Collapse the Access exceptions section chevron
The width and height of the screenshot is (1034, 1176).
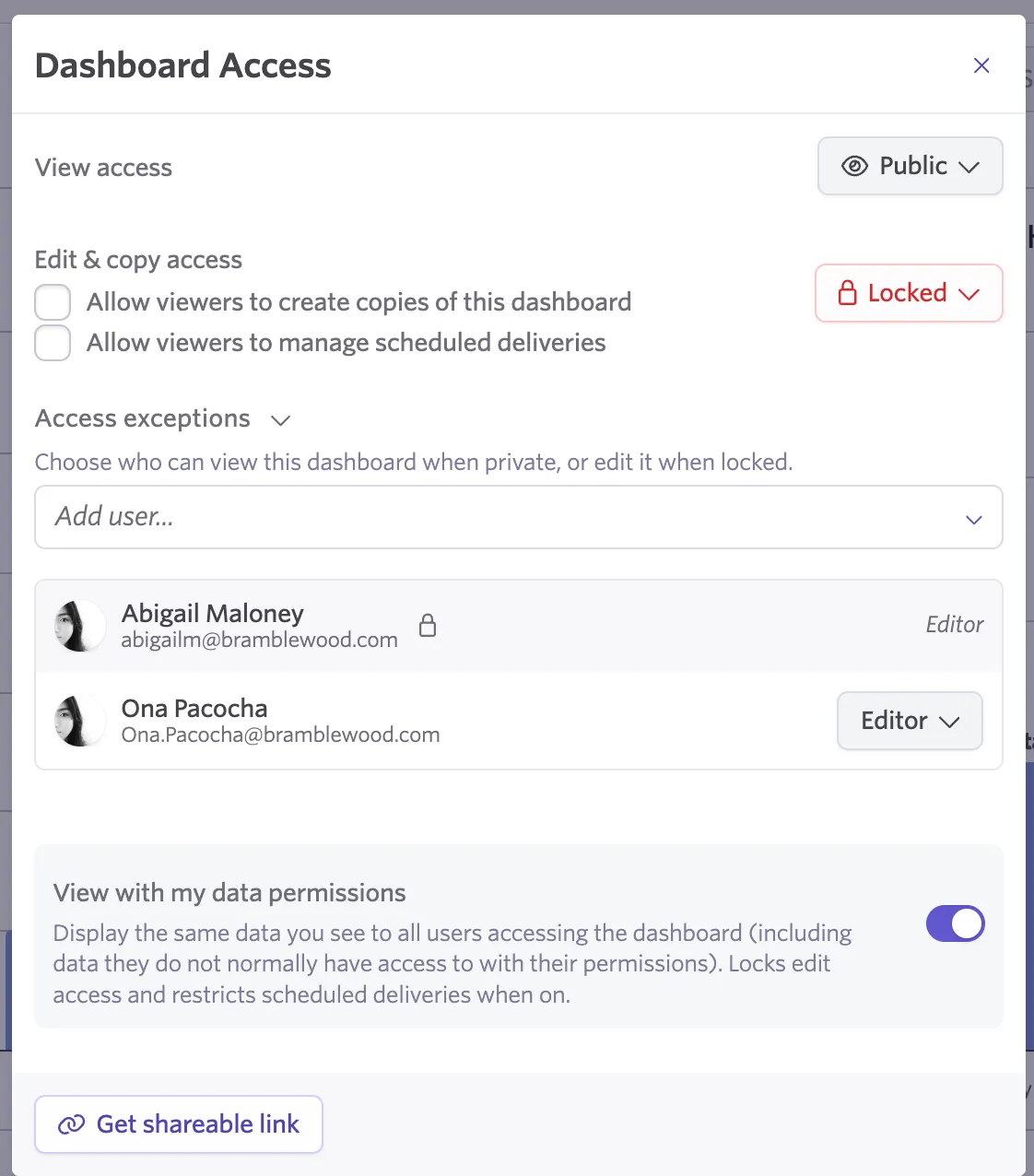[x=280, y=420]
